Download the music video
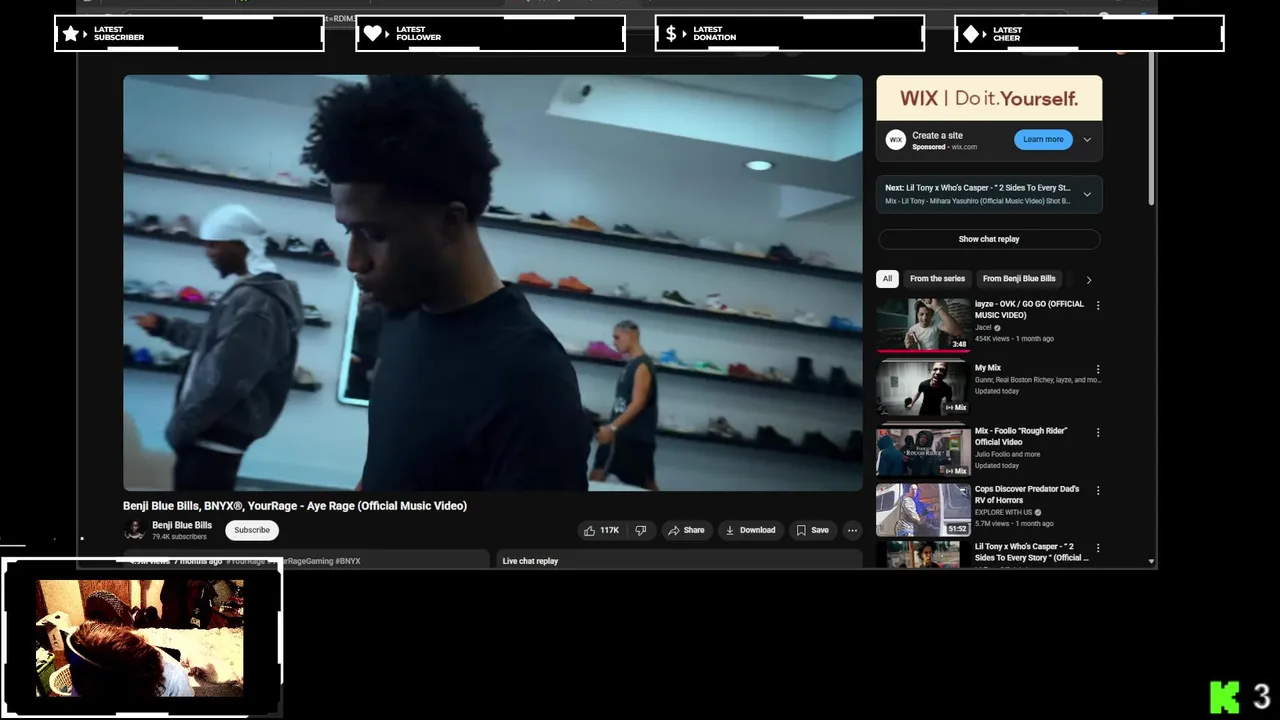 [750, 530]
